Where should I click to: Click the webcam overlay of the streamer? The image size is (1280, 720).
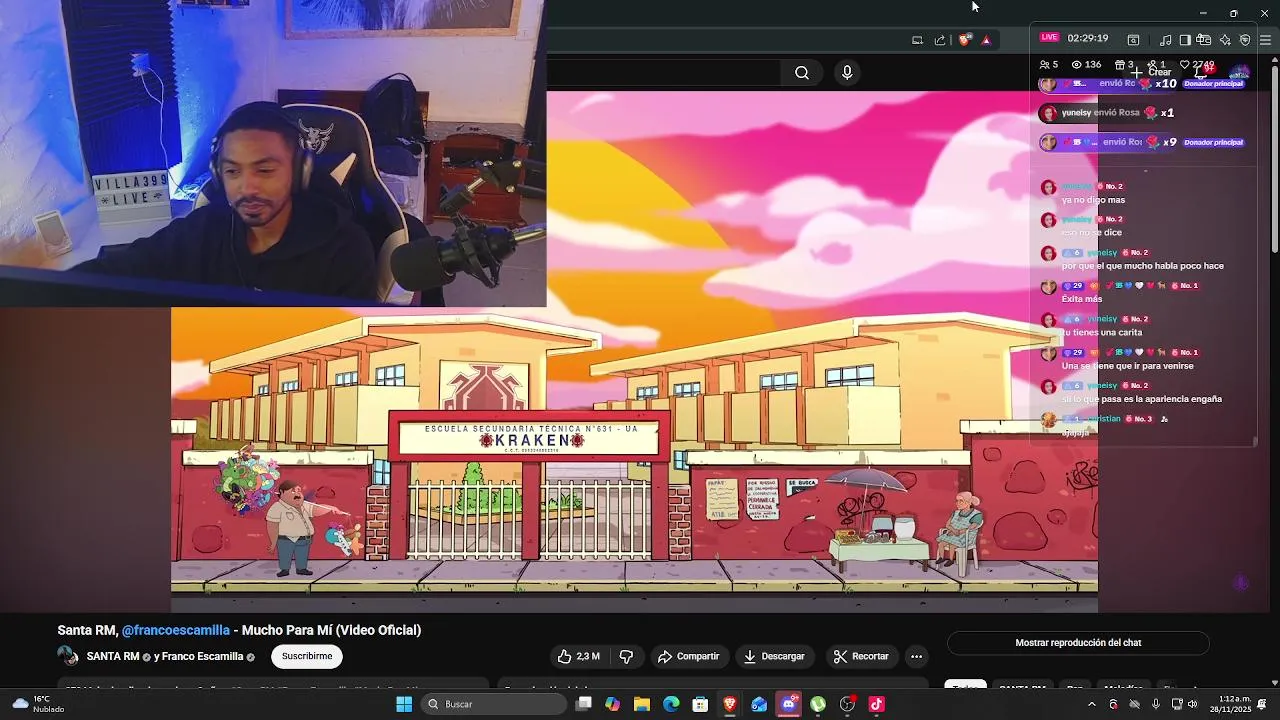(x=273, y=153)
